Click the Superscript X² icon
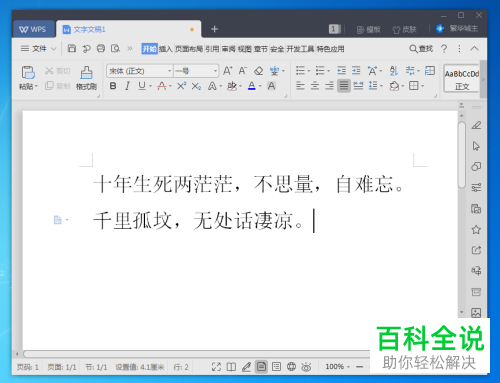The width and height of the screenshot is (500, 383). pos(181,86)
